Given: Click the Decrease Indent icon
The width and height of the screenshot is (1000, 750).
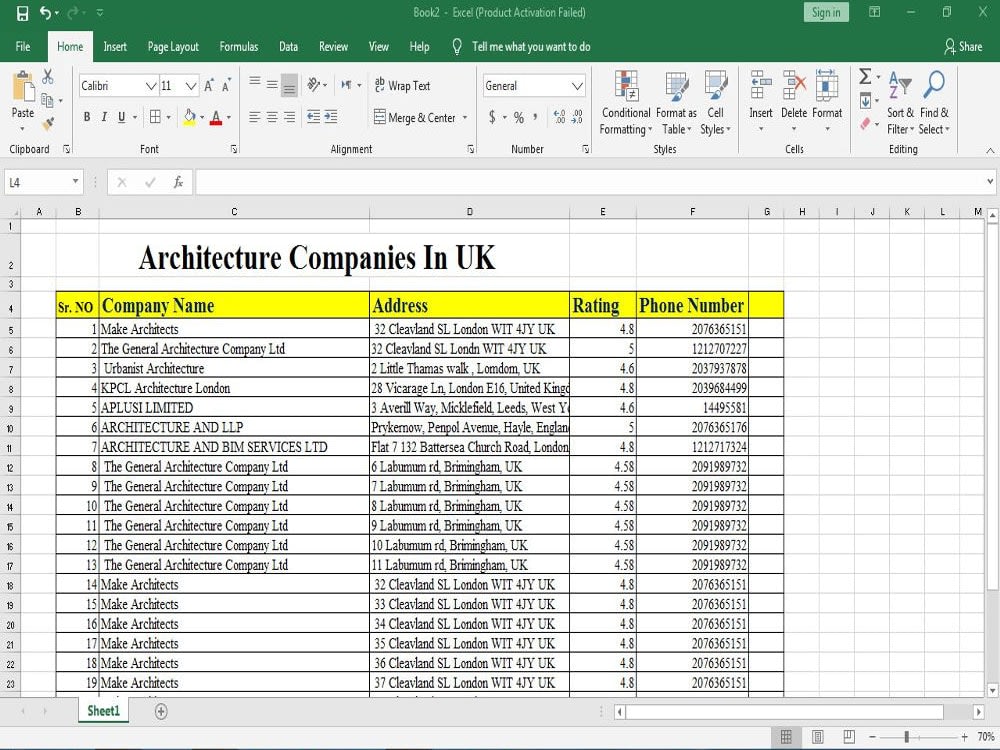Looking at the screenshot, I should tap(313, 117).
